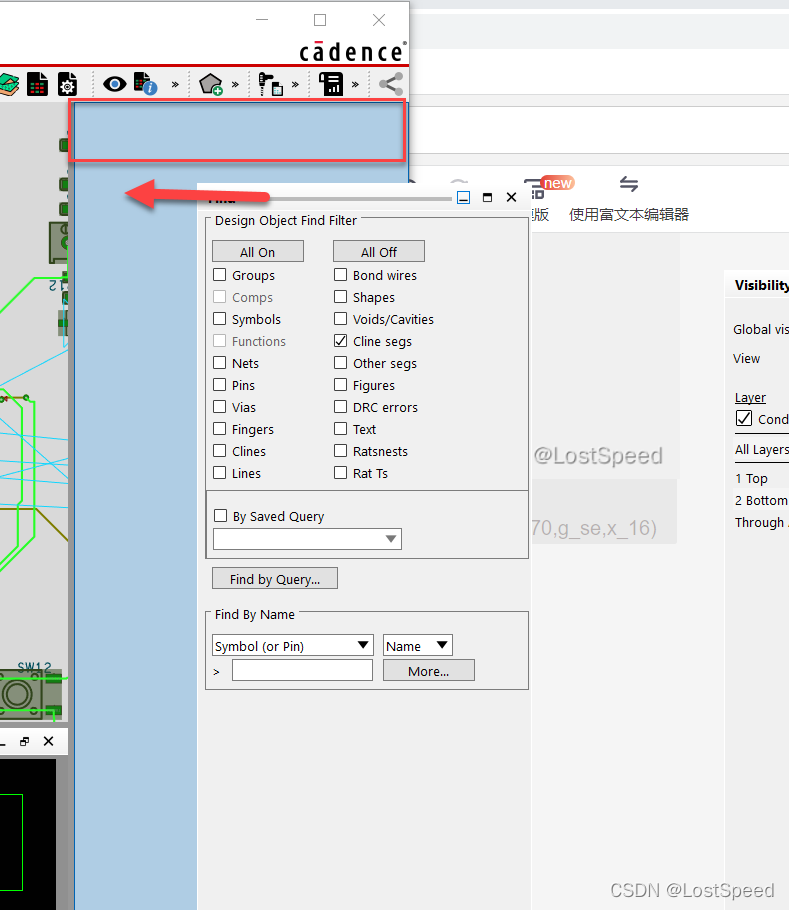Viewport: 789px width, 910px height.
Task: Open Find by Query dialog
Action: click(275, 579)
